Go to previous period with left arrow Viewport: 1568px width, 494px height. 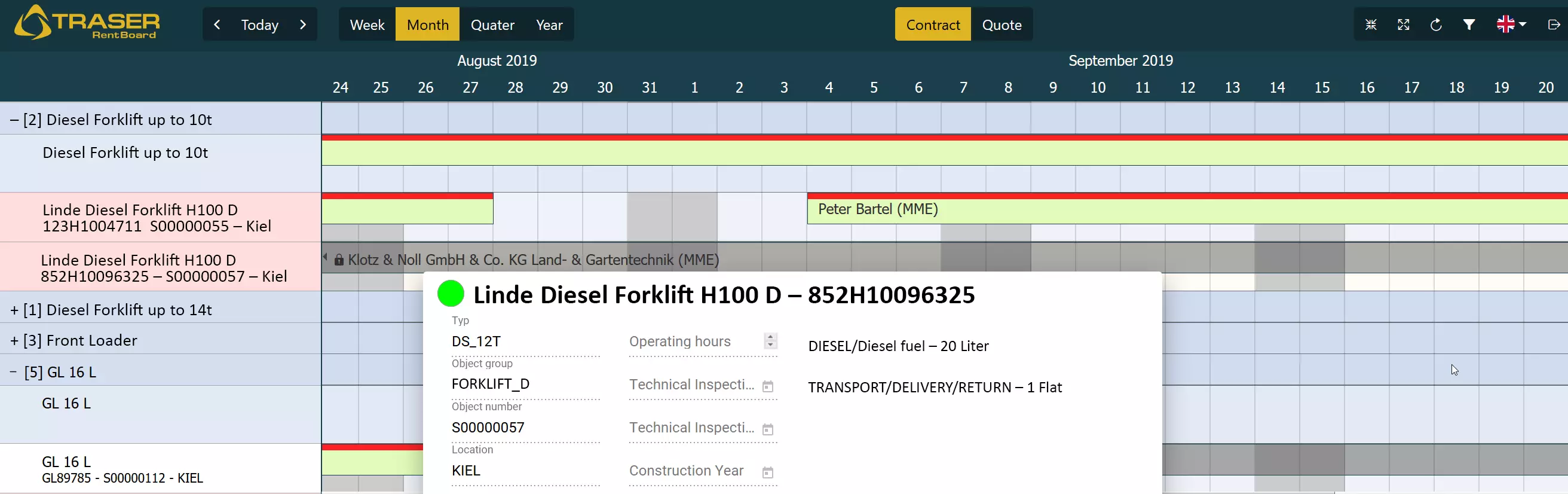218,25
